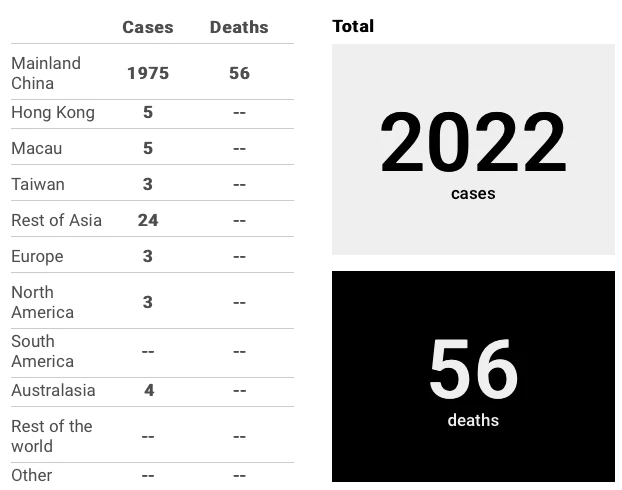Click Mainland China's 56 deaths value
This screenshot has width=622, height=490.
(239, 73)
